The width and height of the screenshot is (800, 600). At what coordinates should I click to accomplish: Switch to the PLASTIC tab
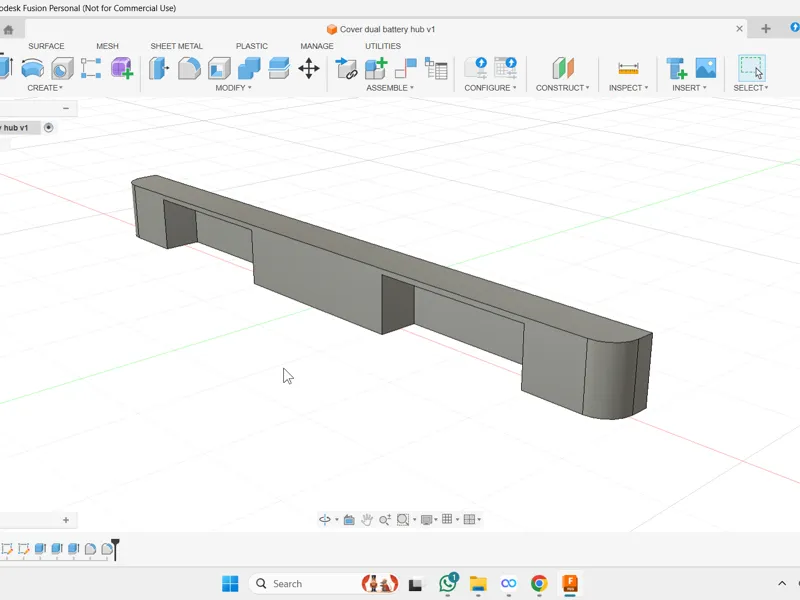252,46
